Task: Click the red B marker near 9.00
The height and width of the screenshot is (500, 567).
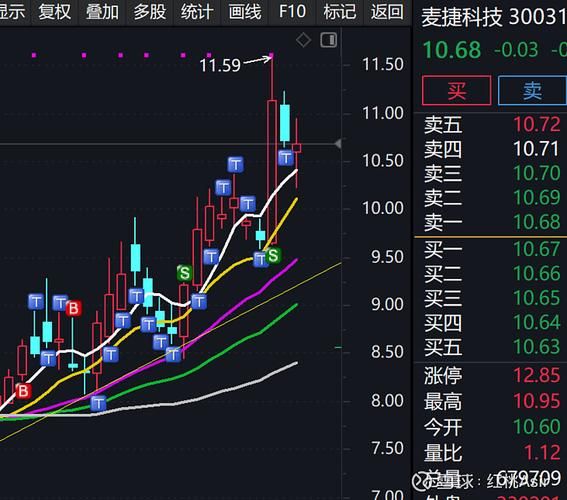Action: click(73, 308)
